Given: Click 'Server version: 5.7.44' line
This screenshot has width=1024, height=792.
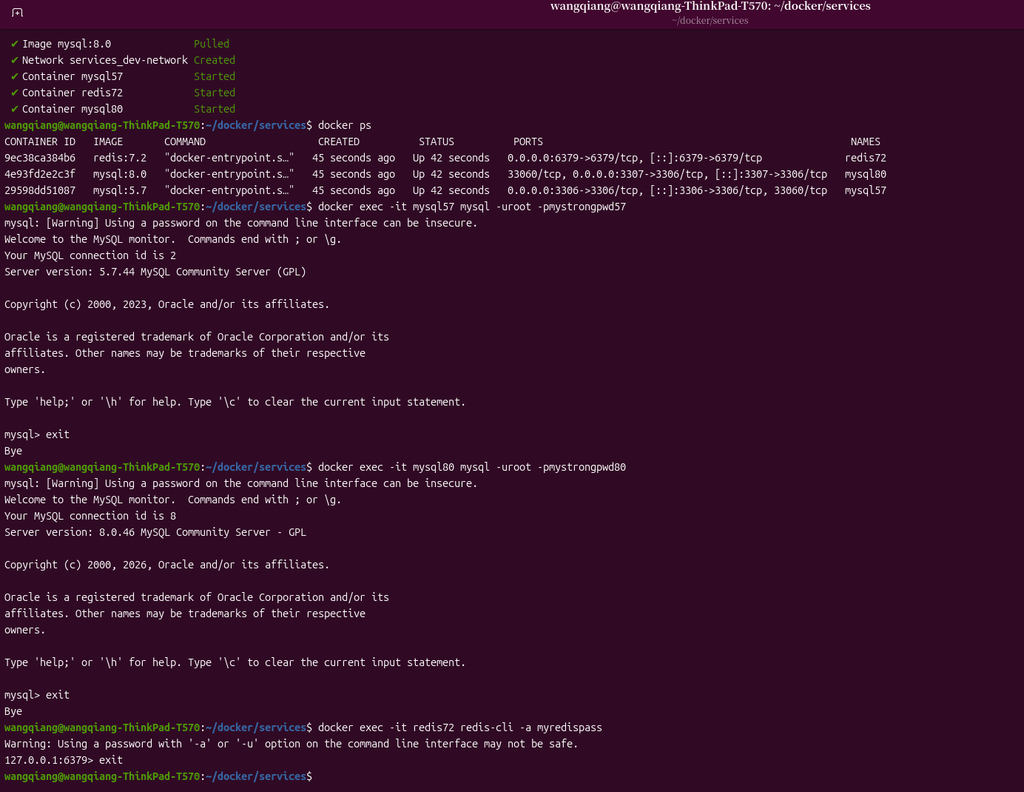Looking at the screenshot, I should 155,272.
